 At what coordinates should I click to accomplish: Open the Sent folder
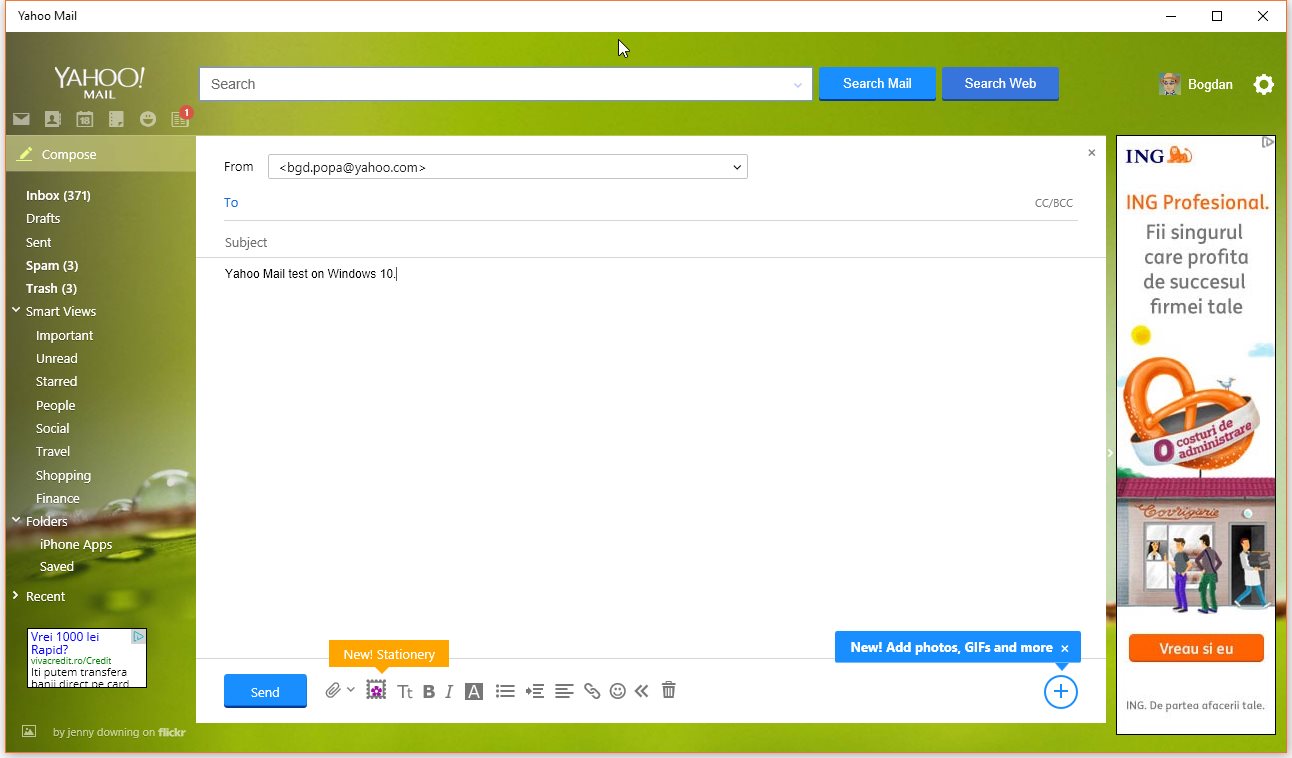click(39, 242)
